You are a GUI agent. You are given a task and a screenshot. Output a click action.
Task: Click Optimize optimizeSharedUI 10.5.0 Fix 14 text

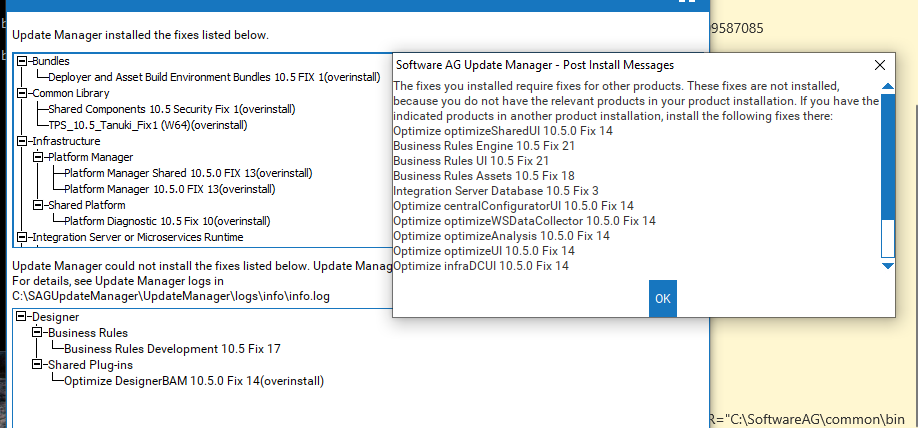[x=503, y=131]
